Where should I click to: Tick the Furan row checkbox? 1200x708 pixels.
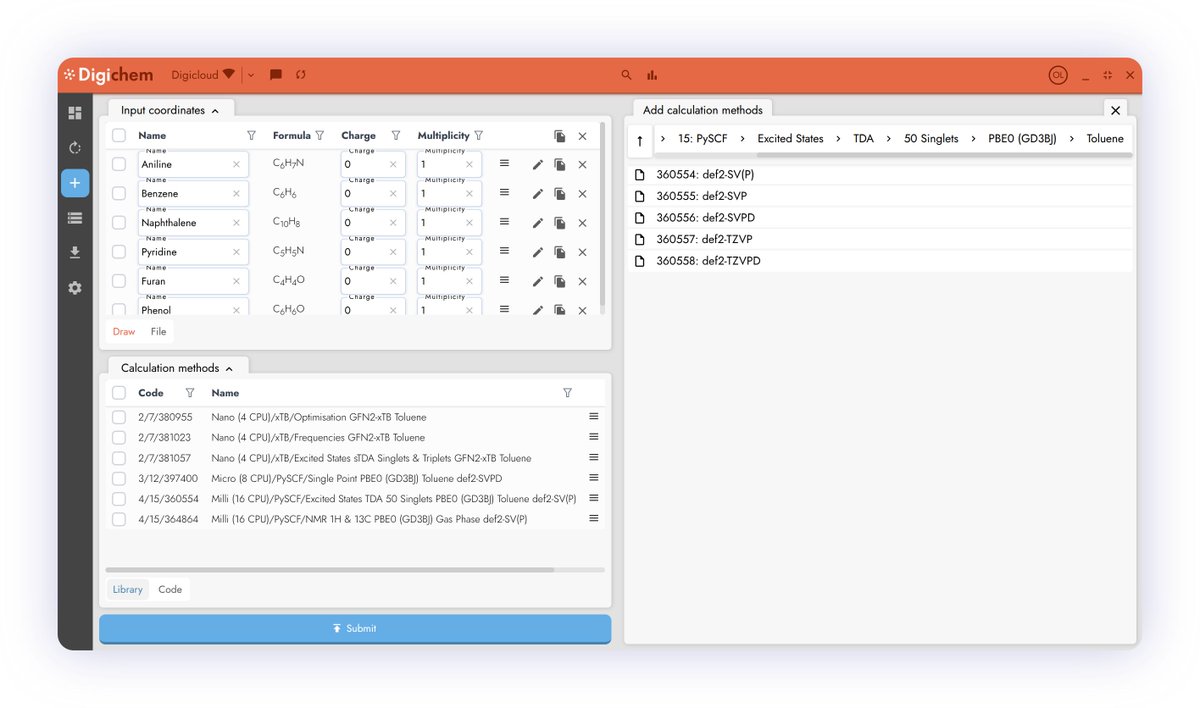coord(119,280)
